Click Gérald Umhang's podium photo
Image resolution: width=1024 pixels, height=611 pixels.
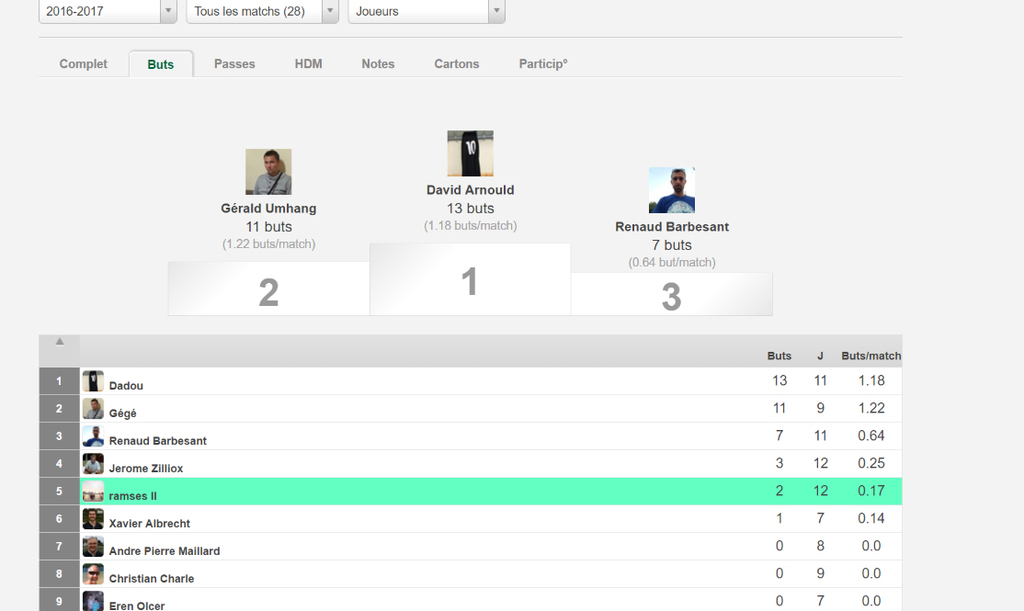(x=268, y=172)
